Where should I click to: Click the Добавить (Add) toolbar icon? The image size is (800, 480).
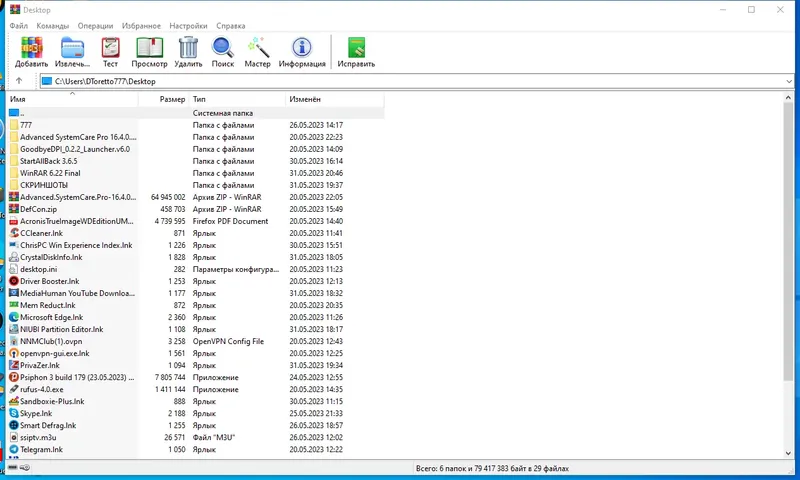[x=32, y=48]
